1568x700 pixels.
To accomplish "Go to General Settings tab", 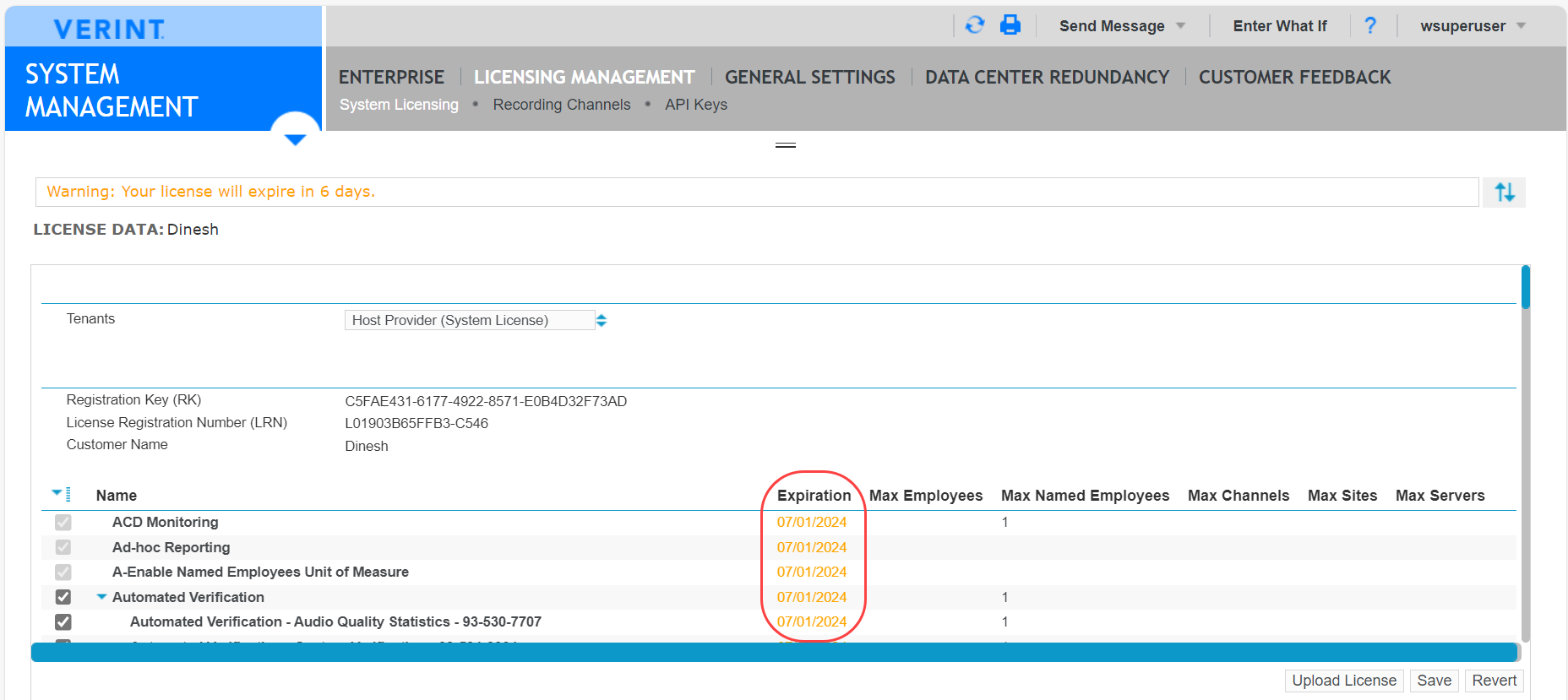I will pyautogui.click(x=809, y=77).
